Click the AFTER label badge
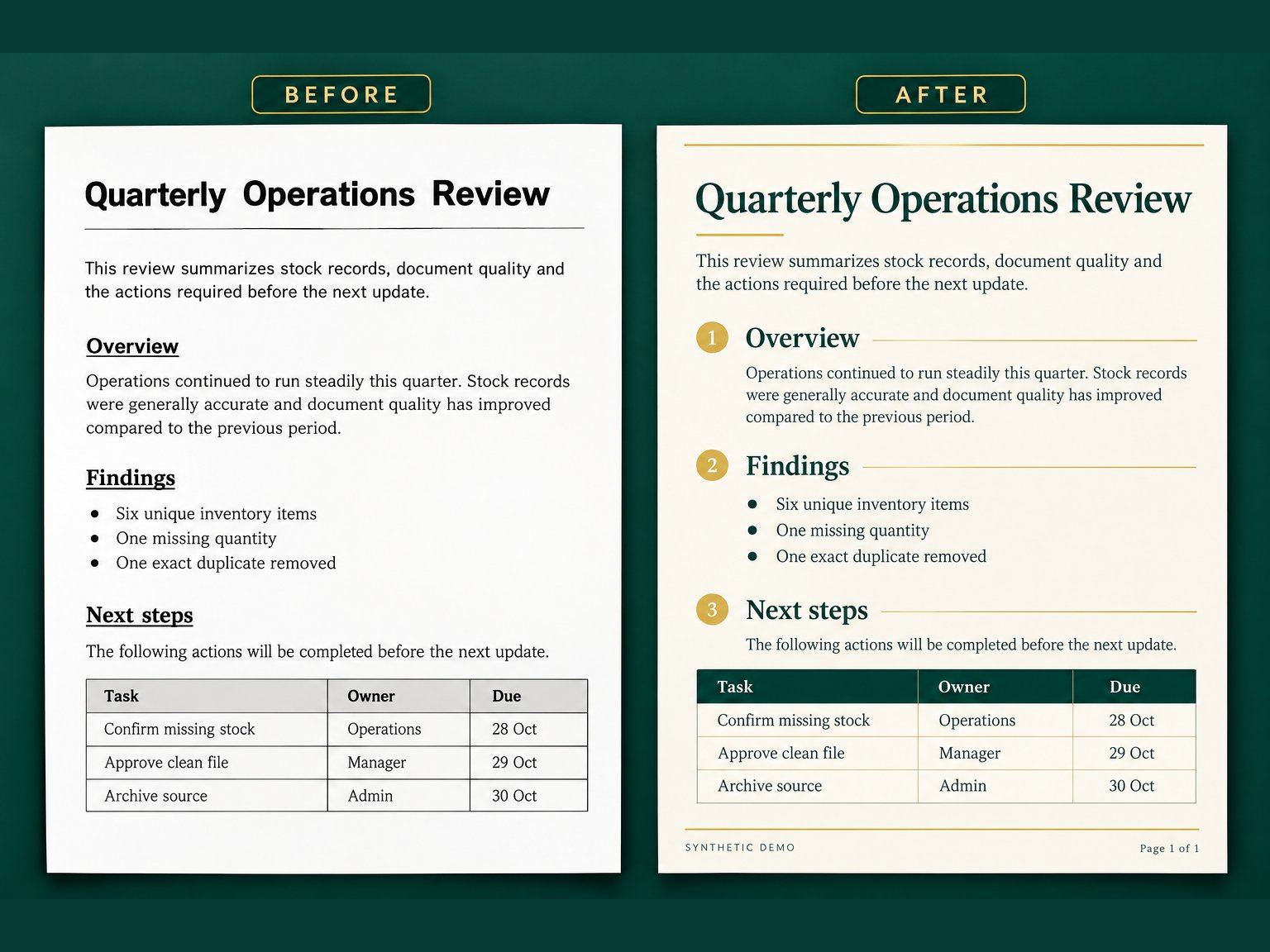The height and width of the screenshot is (952, 1270). click(941, 94)
